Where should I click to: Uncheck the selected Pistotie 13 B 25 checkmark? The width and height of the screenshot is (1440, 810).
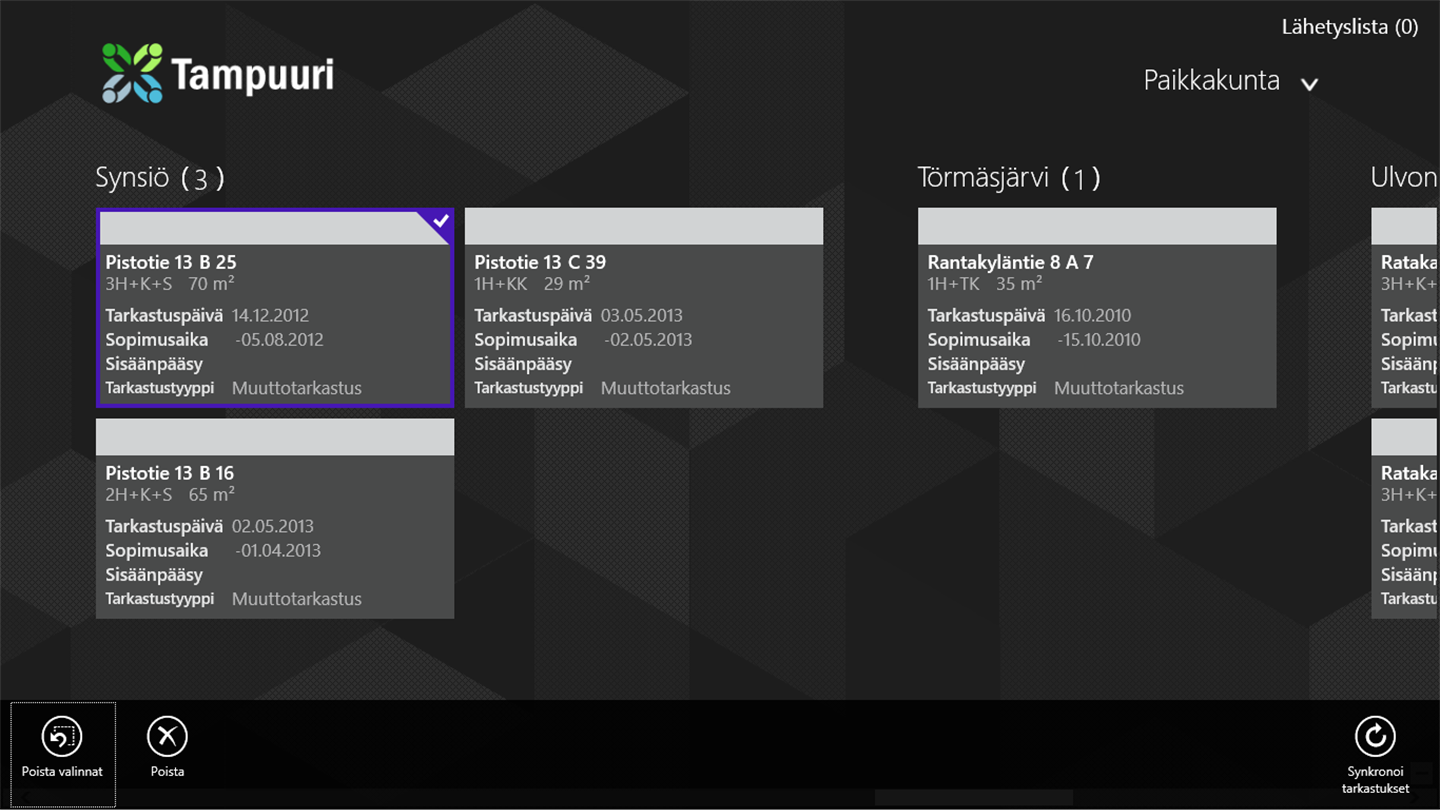tap(440, 221)
